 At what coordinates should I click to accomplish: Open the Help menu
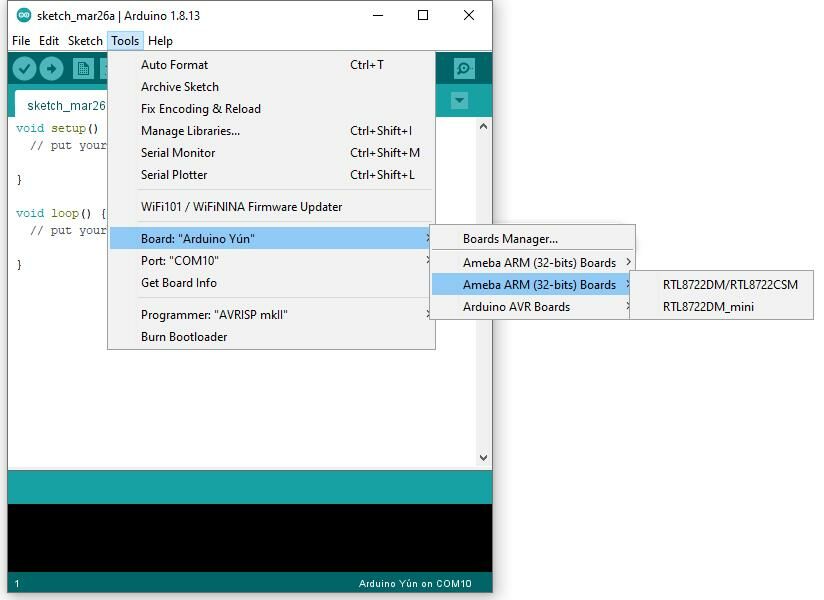click(160, 41)
